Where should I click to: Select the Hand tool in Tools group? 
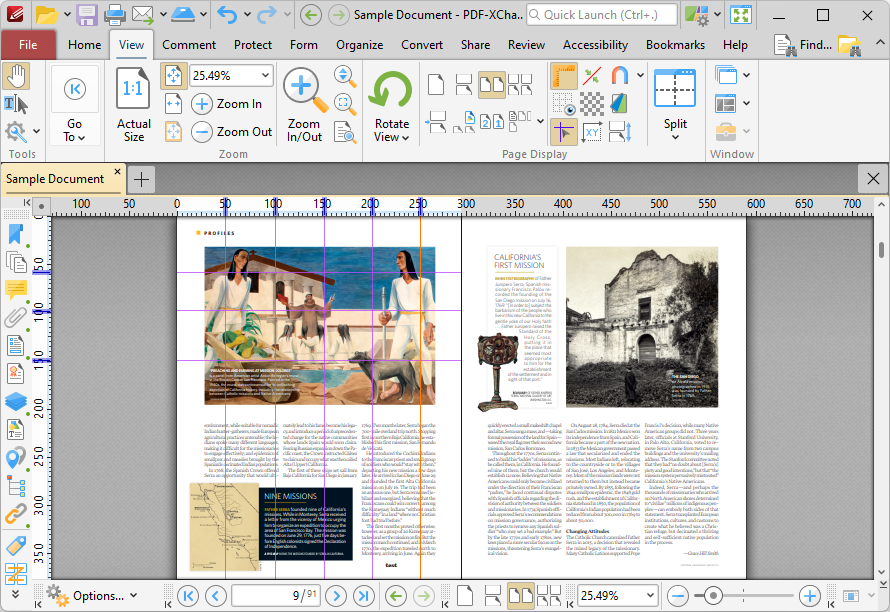point(16,77)
